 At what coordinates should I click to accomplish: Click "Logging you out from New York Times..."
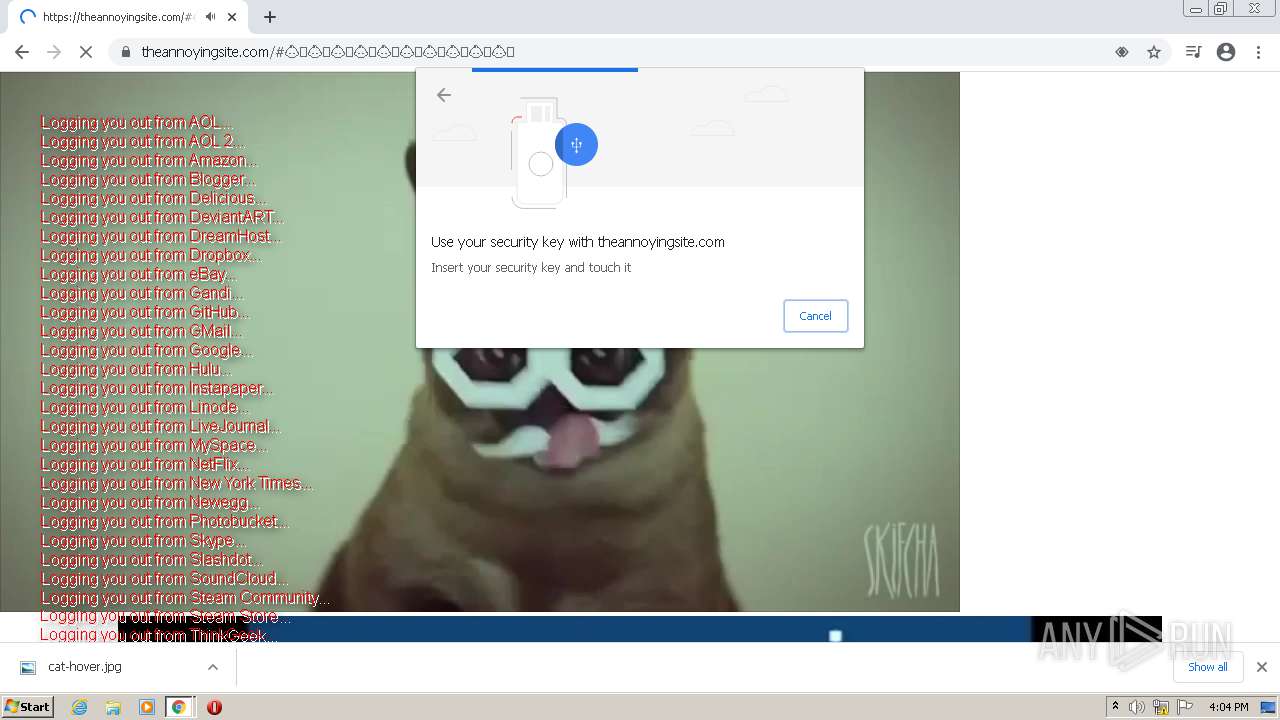pos(176,484)
